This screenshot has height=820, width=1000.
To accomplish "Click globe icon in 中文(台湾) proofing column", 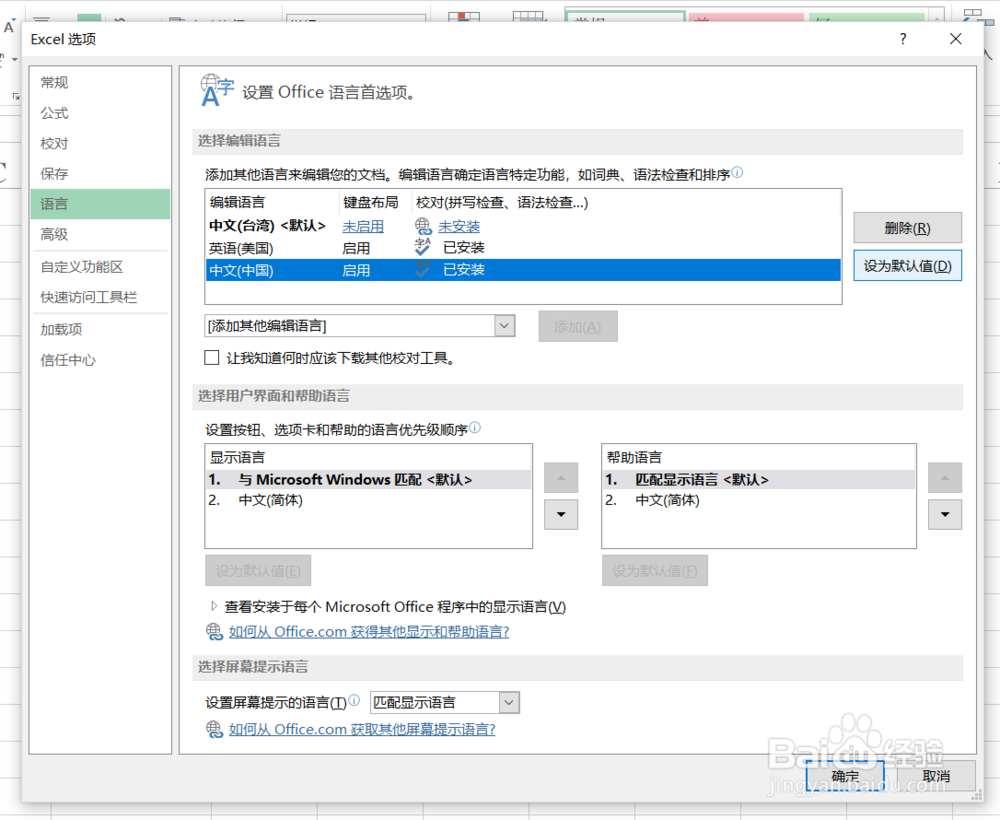I will [x=423, y=226].
